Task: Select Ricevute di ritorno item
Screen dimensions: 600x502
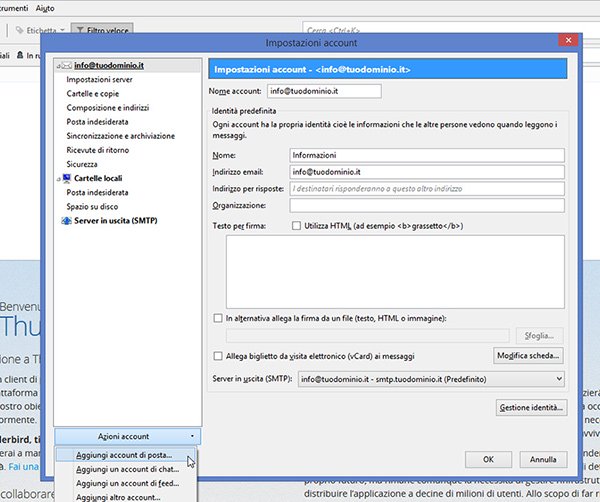Action: click(98, 150)
